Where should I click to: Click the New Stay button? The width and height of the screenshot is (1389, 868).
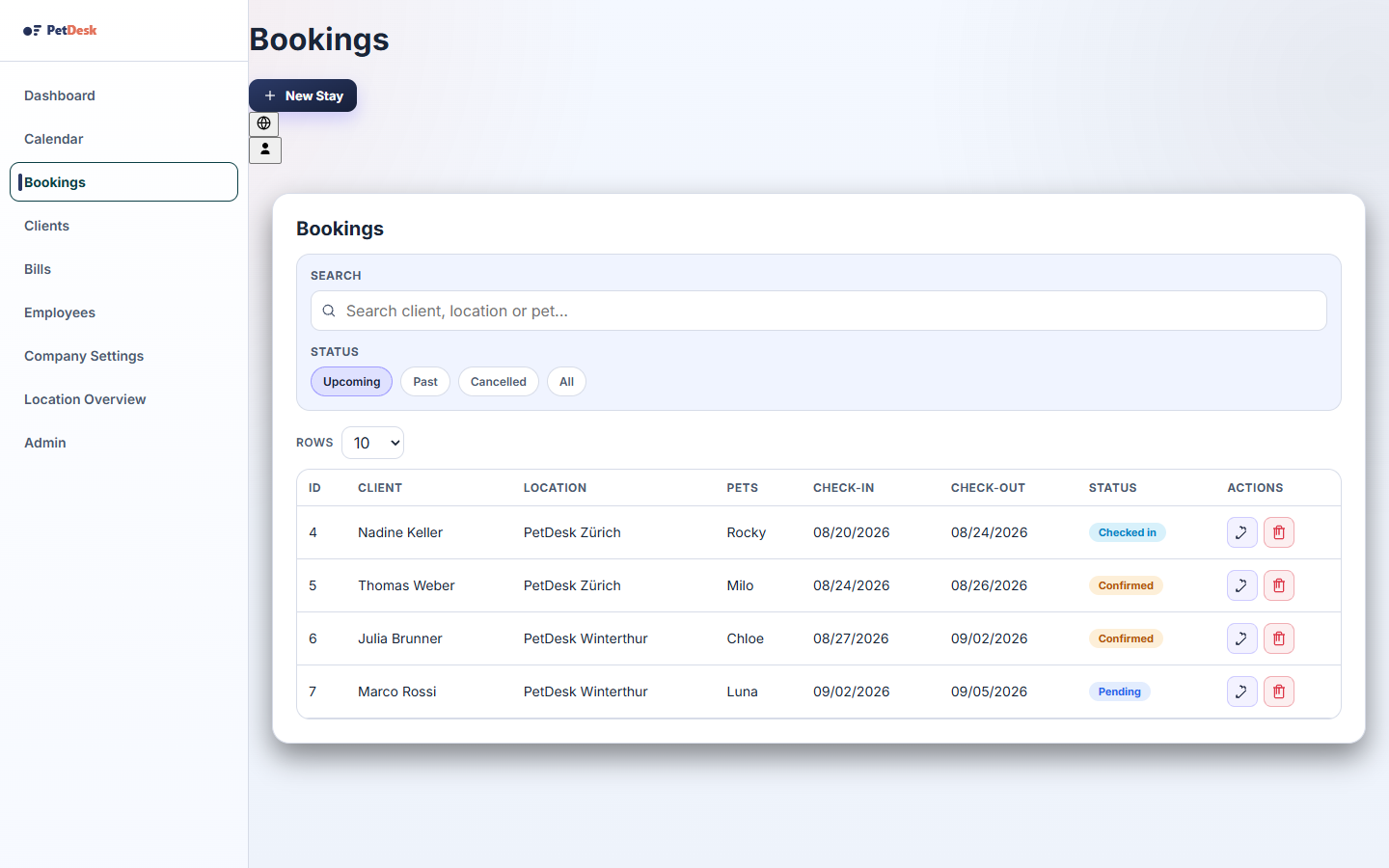click(x=303, y=95)
